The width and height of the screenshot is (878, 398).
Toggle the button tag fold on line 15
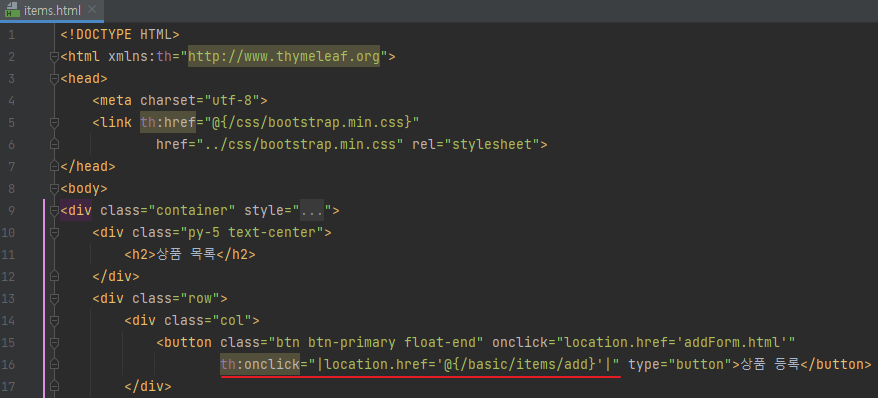pyautogui.click(x=54, y=343)
